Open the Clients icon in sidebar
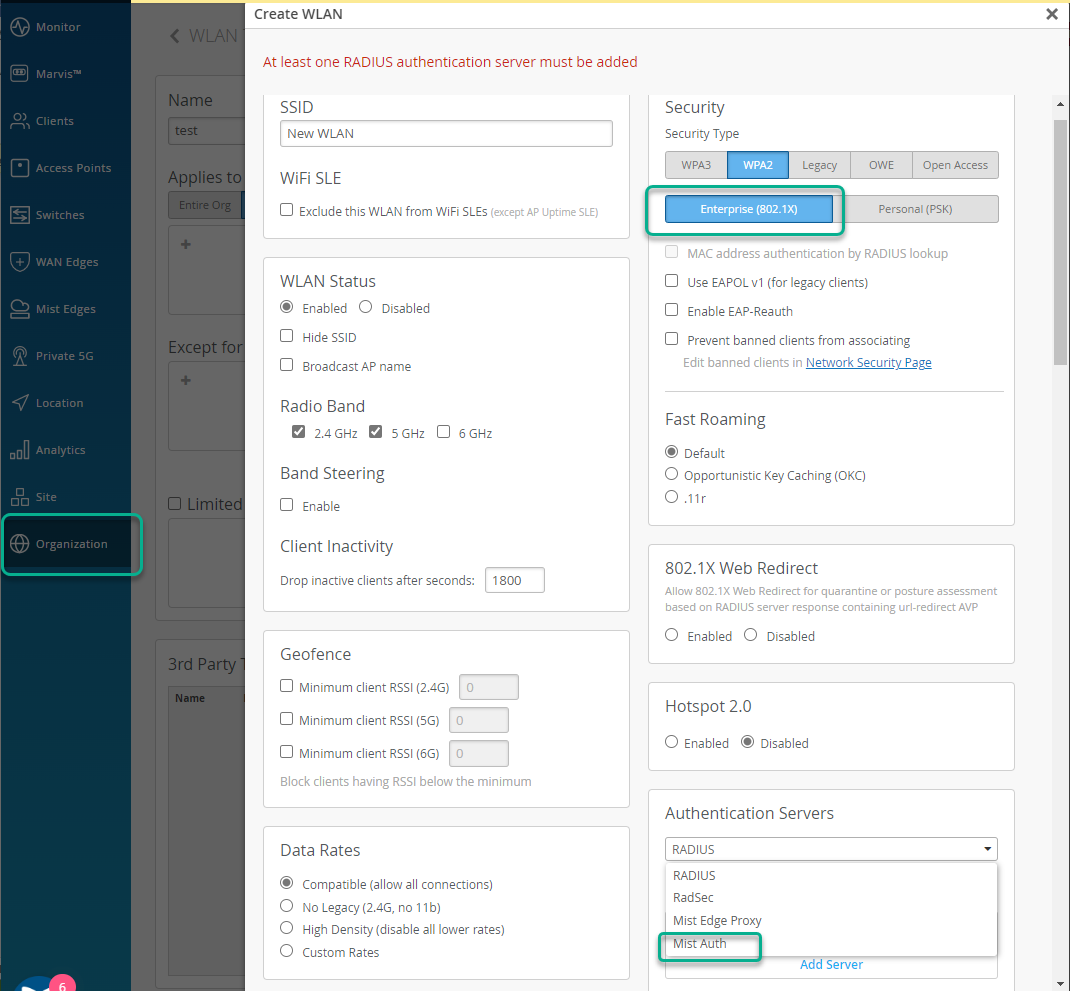This screenshot has width=1070, height=991. click(x=20, y=121)
